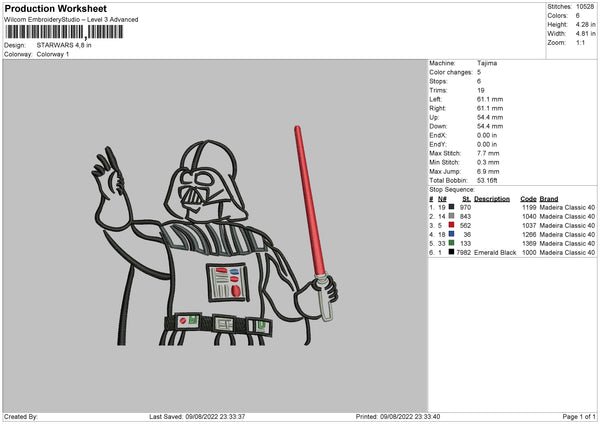
Task: Click the Emerald Black description text
Action: tap(495, 253)
